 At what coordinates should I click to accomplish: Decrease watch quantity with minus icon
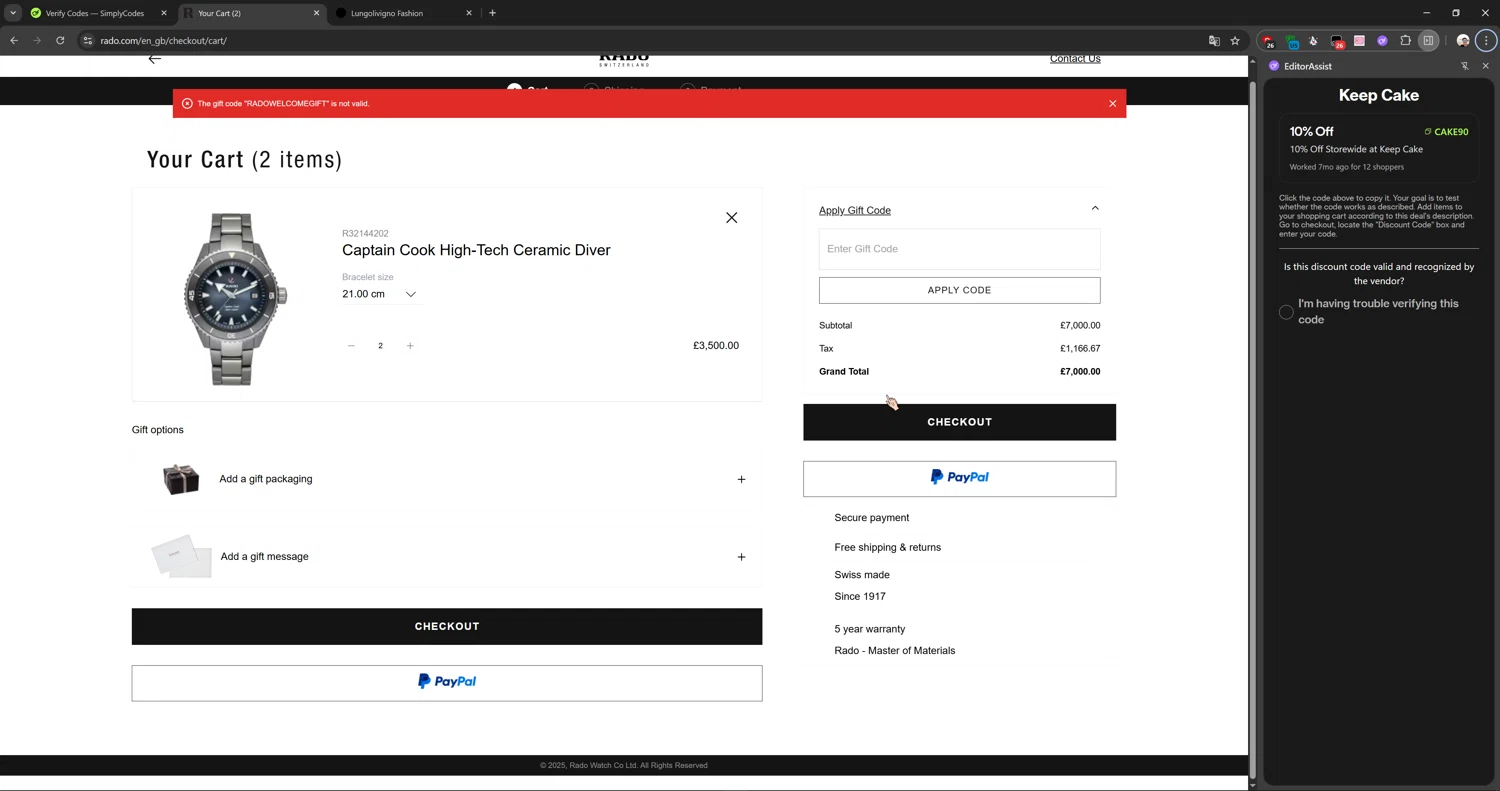(x=351, y=346)
